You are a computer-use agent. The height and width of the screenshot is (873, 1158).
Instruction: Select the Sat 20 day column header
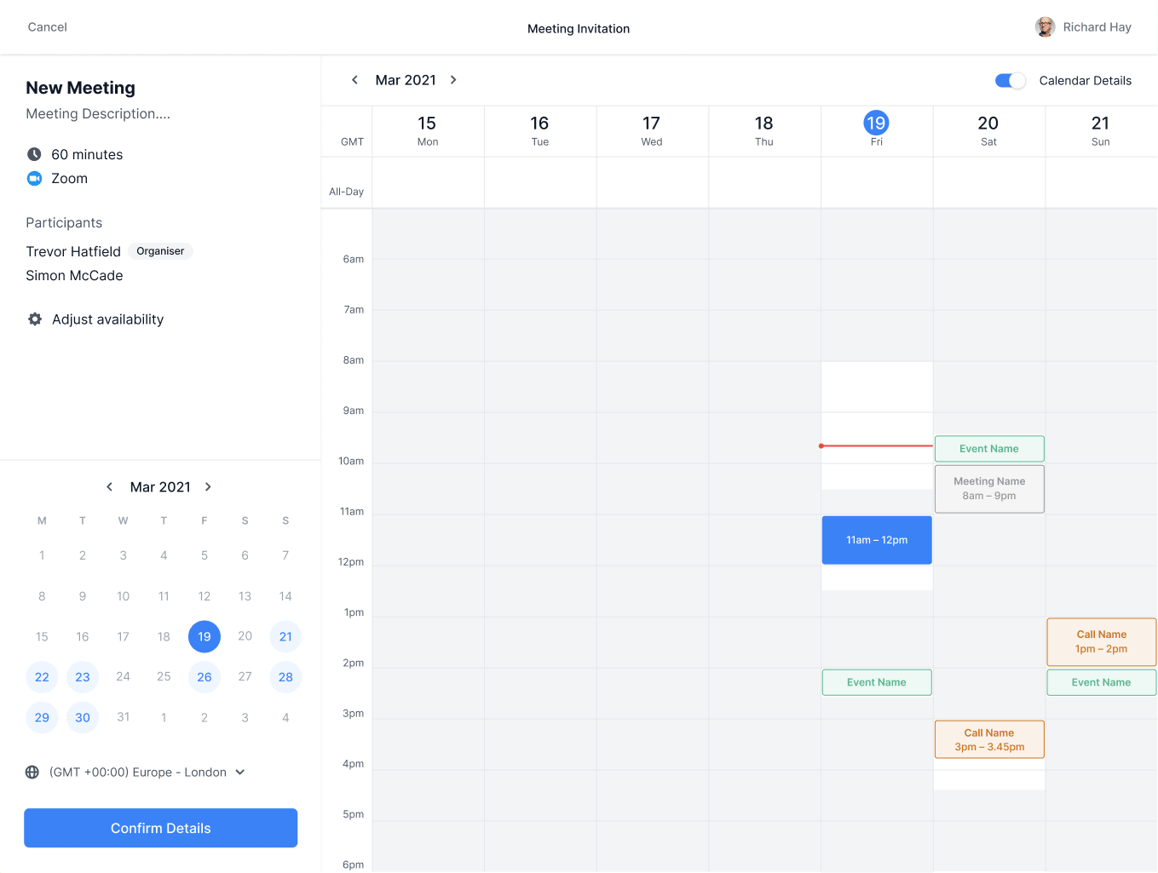[x=988, y=130]
